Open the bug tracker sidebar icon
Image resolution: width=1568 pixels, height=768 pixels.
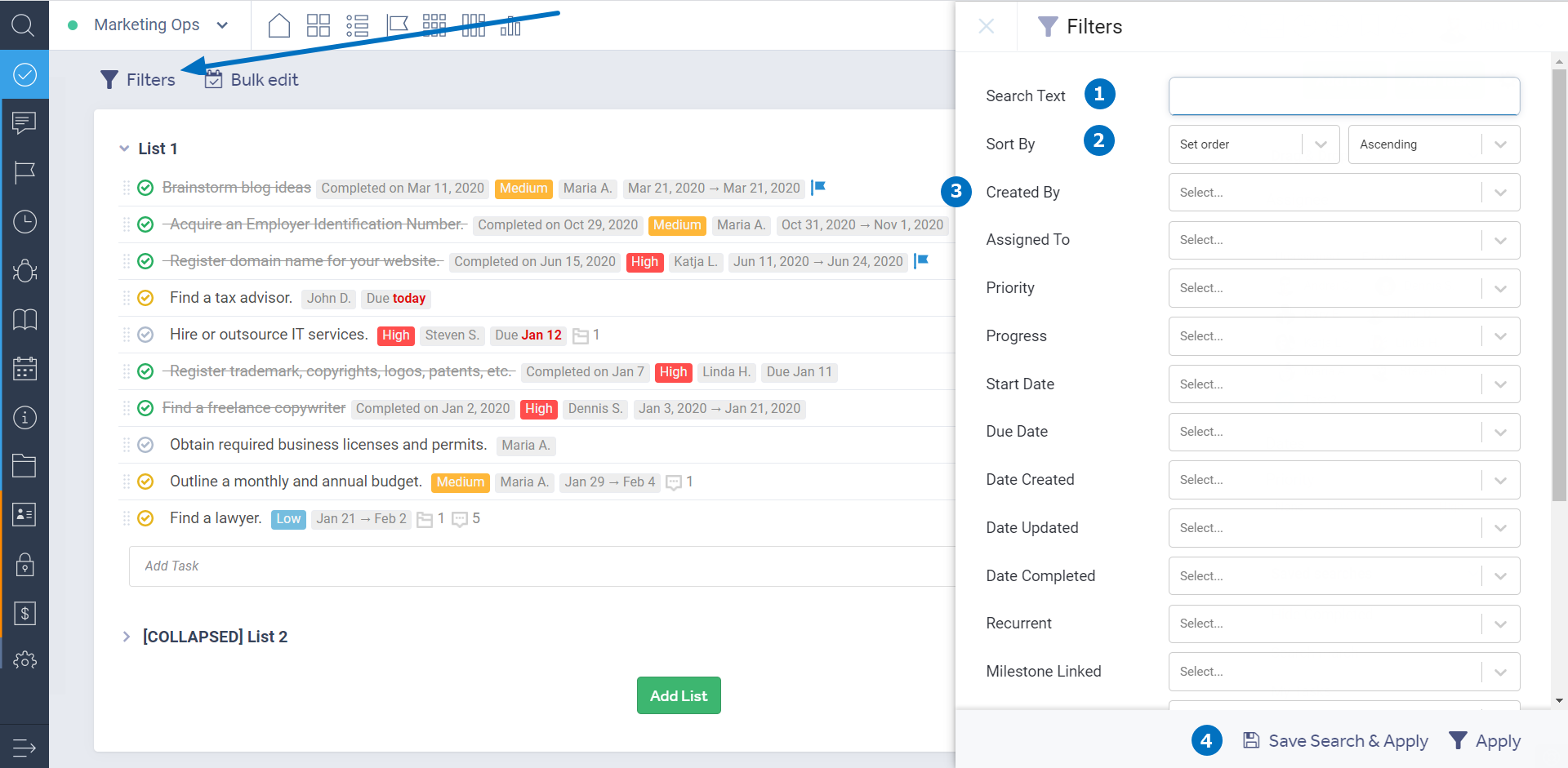click(x=24, y=270)
